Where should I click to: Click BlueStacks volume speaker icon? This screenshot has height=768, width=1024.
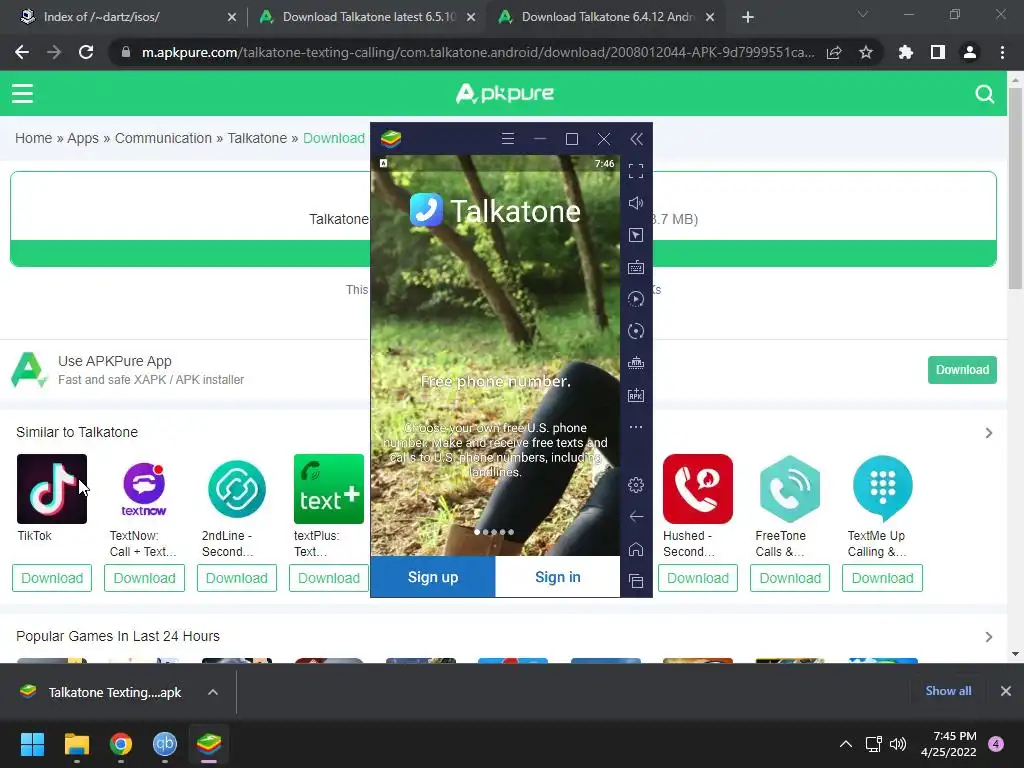pyautogui.click(x=635, y=203)
